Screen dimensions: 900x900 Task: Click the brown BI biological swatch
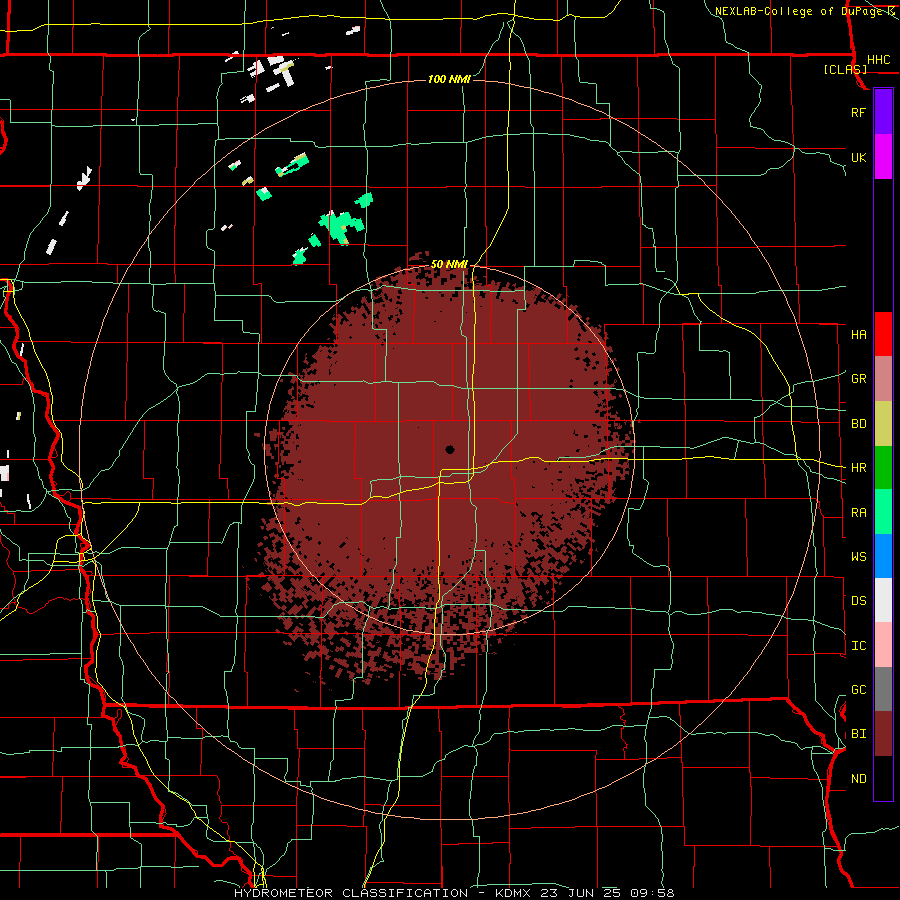(883, 734)
